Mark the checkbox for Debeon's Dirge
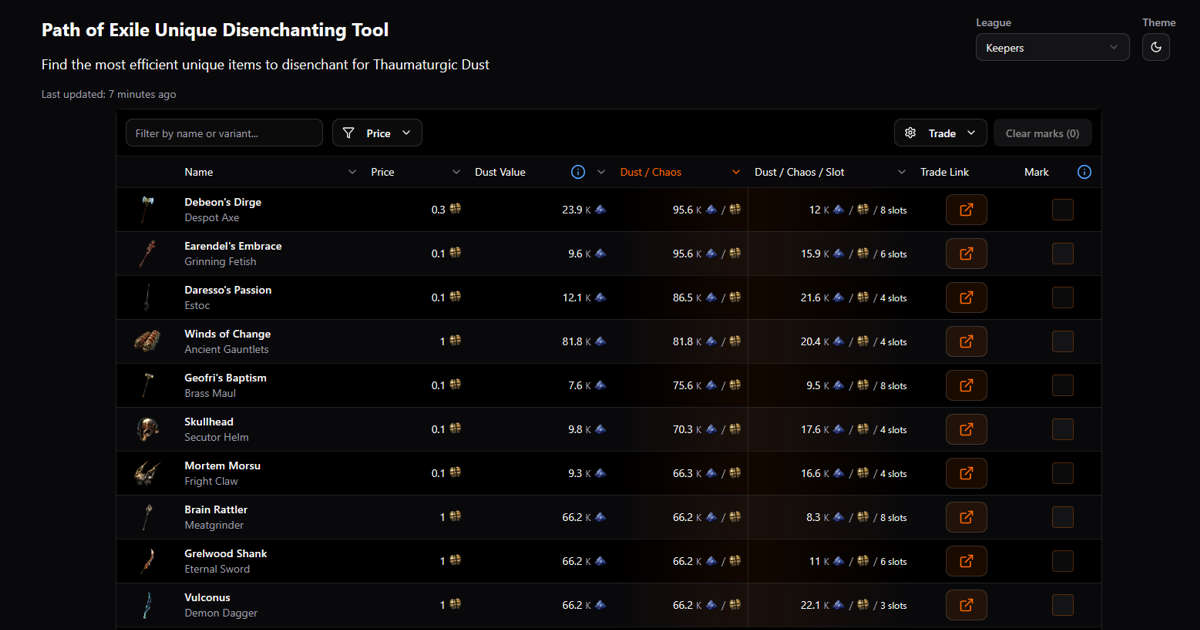Image resolution: width=1200 pixels, height=630 pixels. pos(1062,209)
